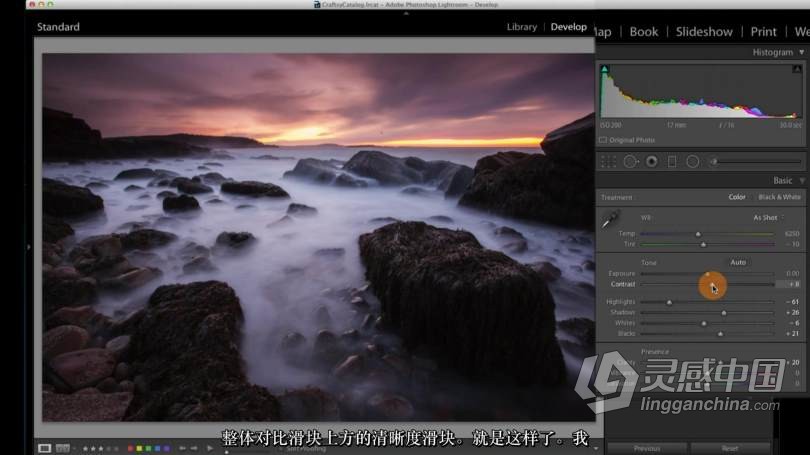Click the Temp value 6250

coord(792,234)
